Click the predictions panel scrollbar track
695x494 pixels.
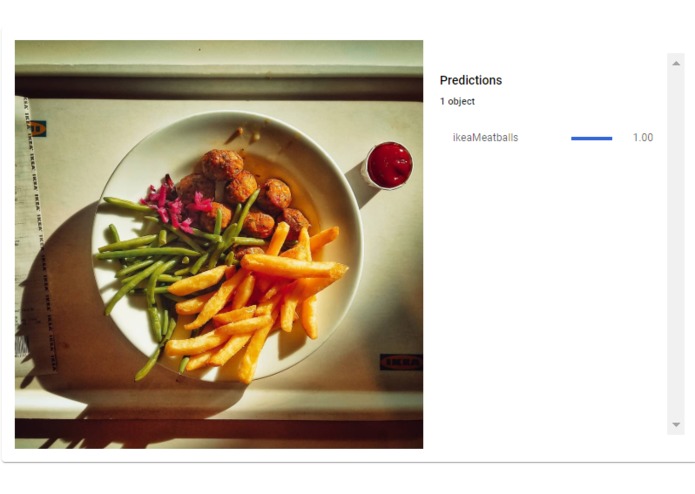(x=676, y=244)
